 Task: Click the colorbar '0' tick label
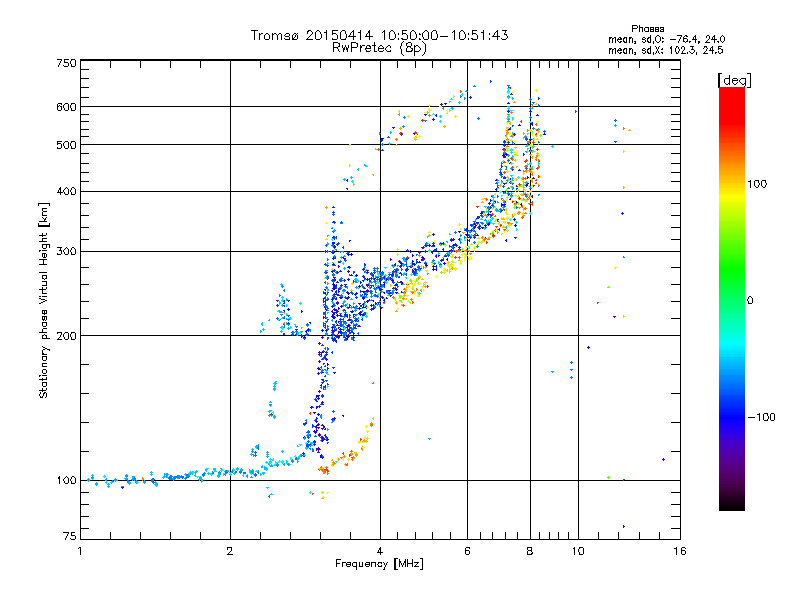(x=750, y=301)
